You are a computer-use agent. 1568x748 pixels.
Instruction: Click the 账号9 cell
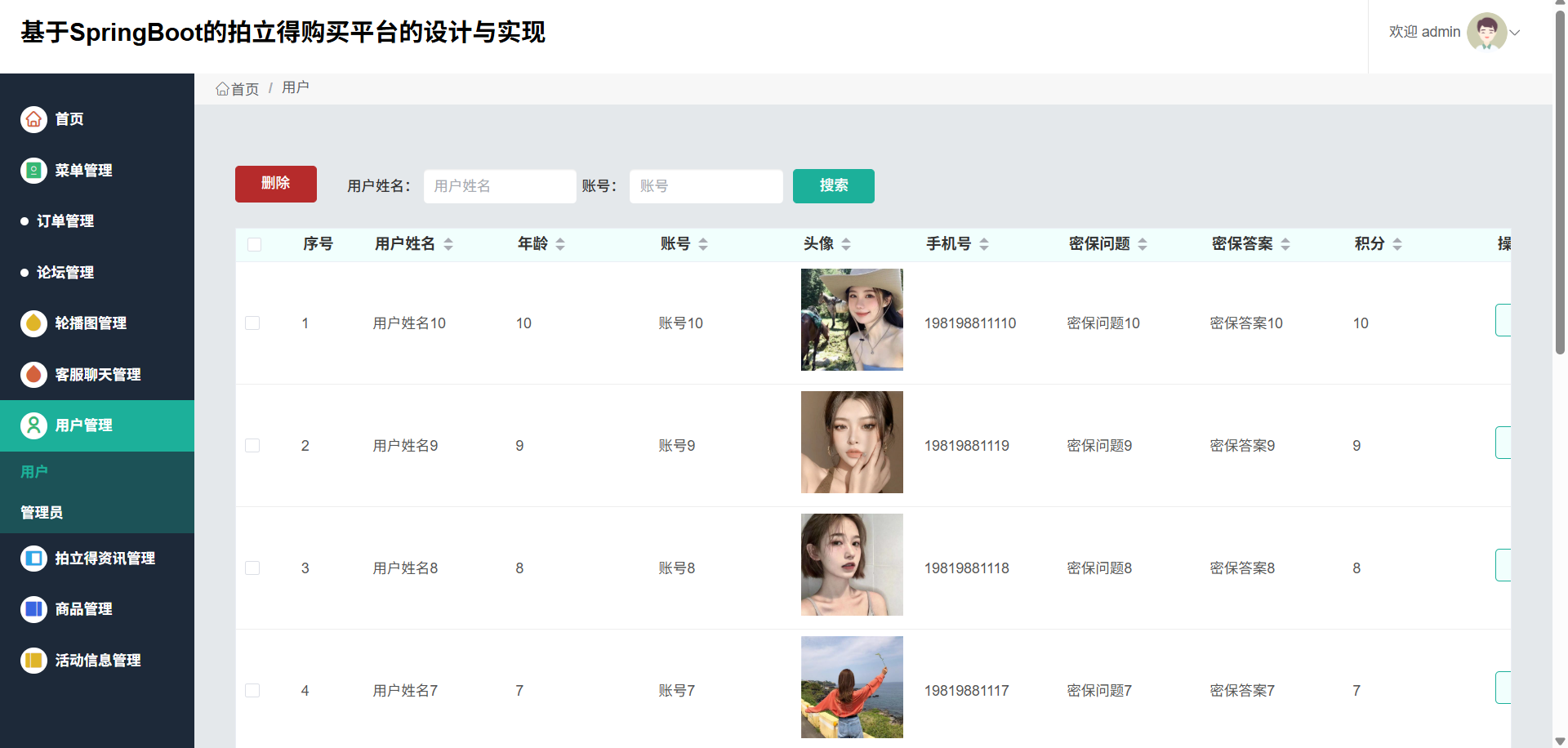pyautogui.click(x=677, y=446)
